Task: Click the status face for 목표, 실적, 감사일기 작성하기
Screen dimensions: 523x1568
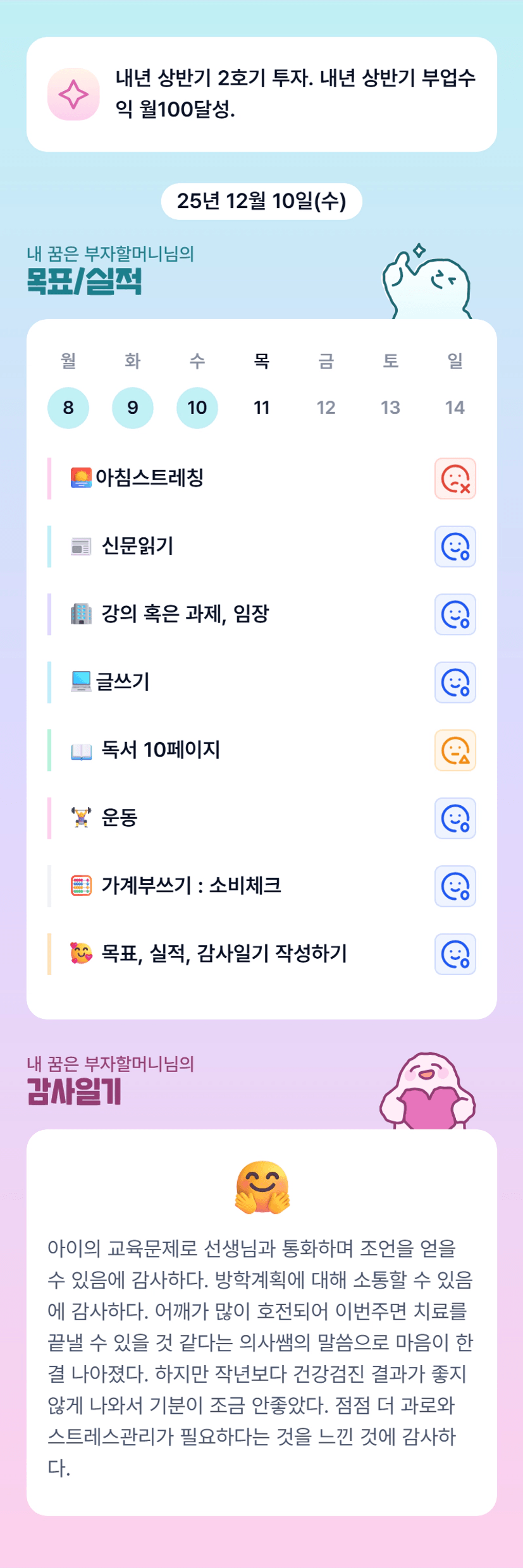Action: coord(455,954)
